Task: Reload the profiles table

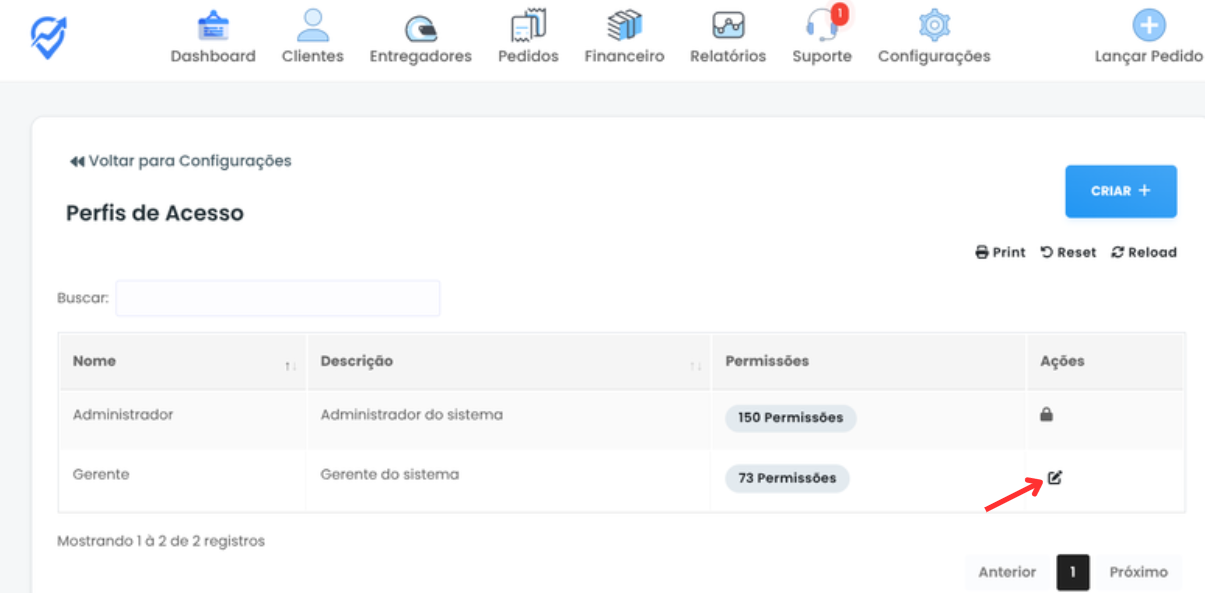Action: coord(1144,252)
